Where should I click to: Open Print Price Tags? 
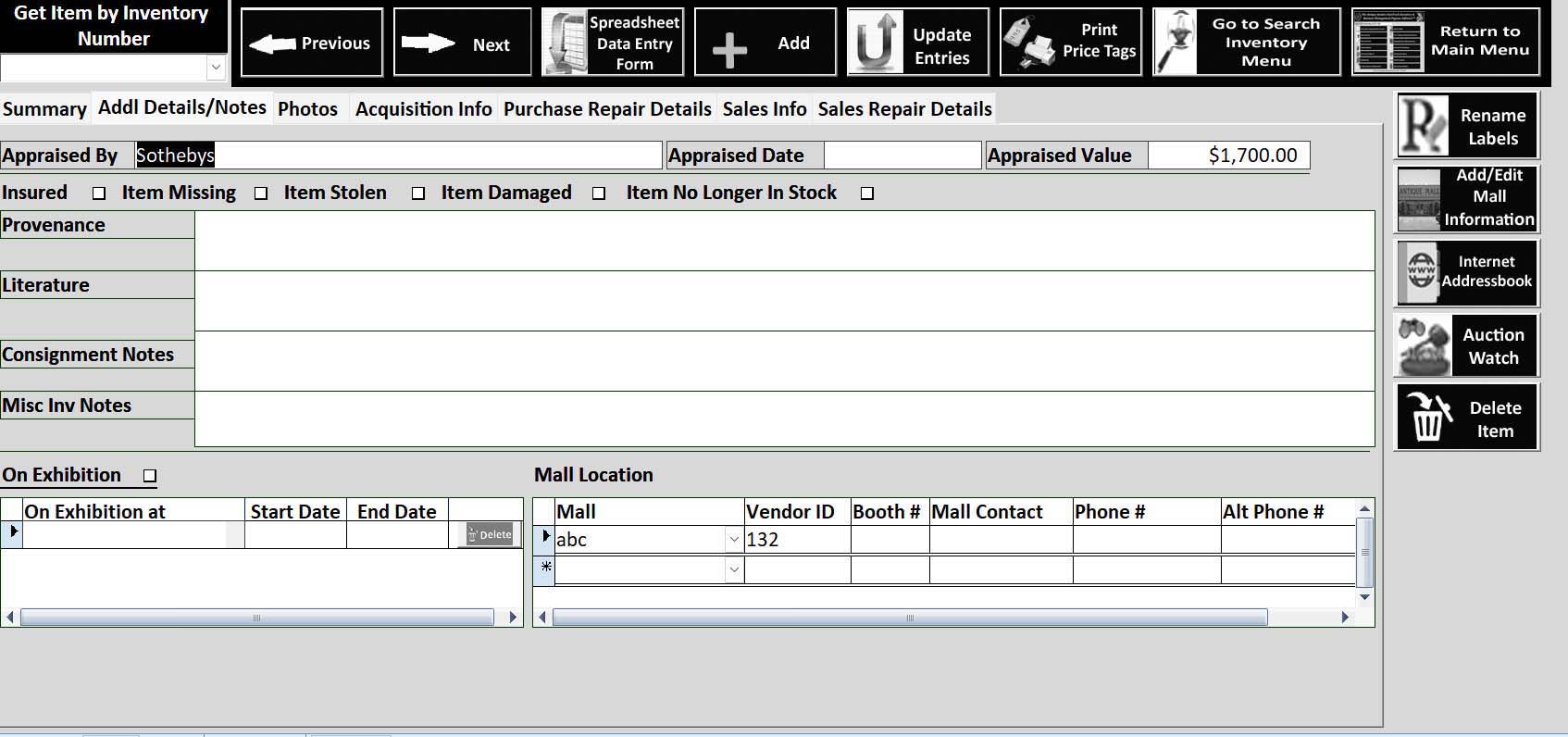click(1071, 42)
